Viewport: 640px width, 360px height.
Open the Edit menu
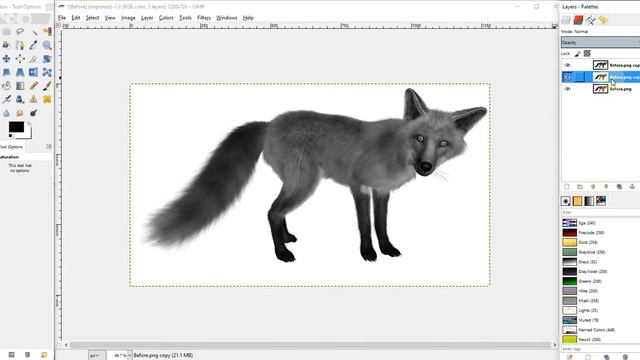pyautogui.click(x=76, y=18)
